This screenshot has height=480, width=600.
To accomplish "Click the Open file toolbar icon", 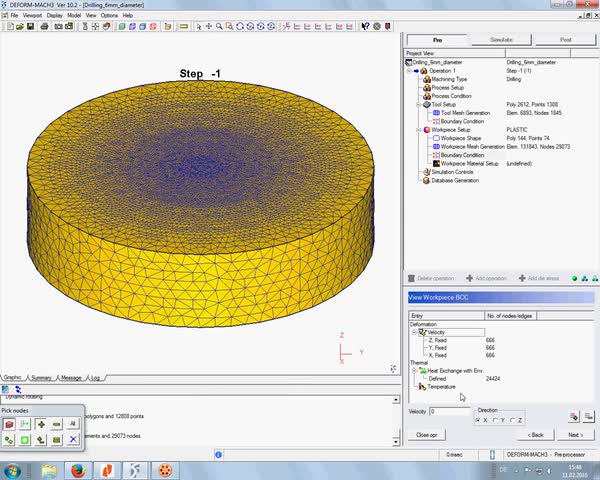I will (20, 25).
